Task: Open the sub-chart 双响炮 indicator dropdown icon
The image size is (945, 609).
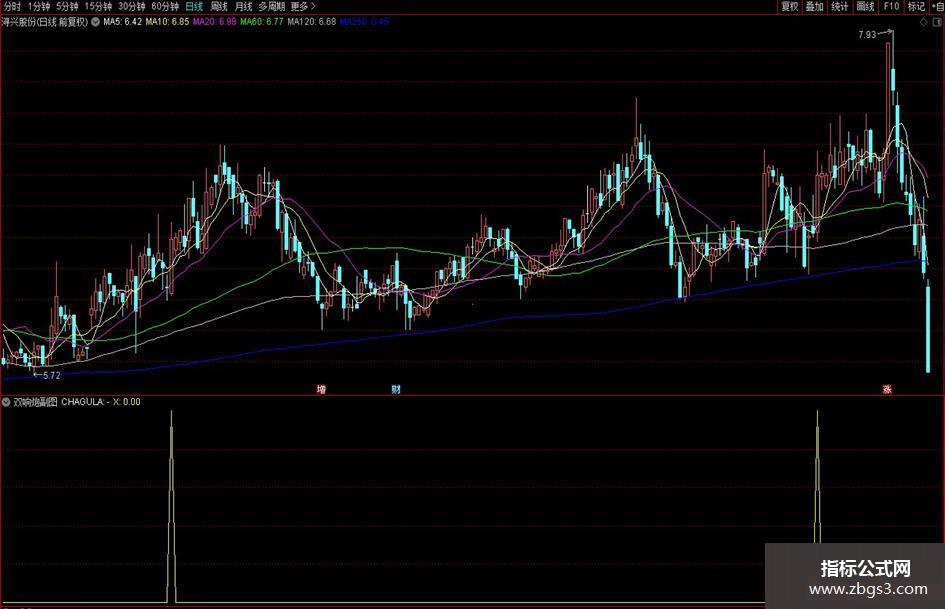Action: (x=6, y=402)
